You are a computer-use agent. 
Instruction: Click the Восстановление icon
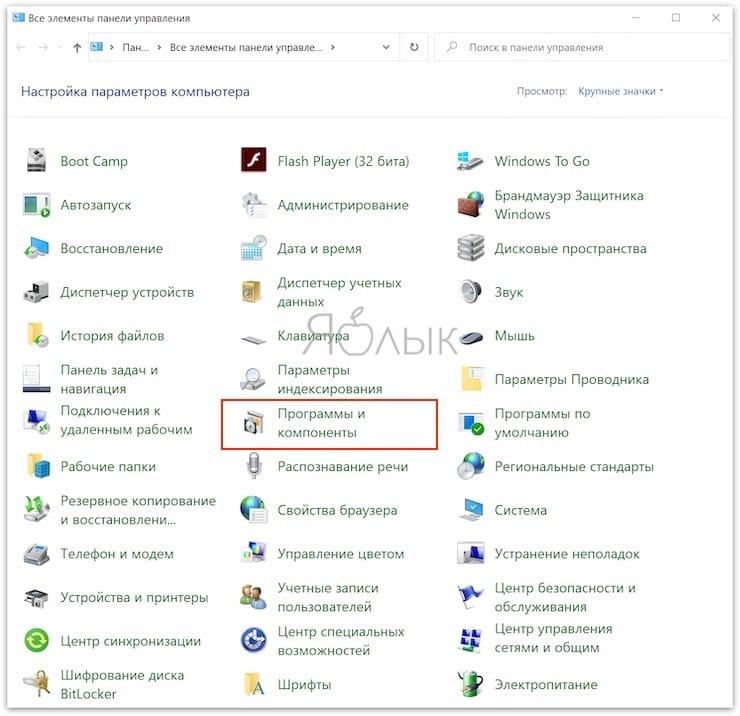click(x=36, y=248)
